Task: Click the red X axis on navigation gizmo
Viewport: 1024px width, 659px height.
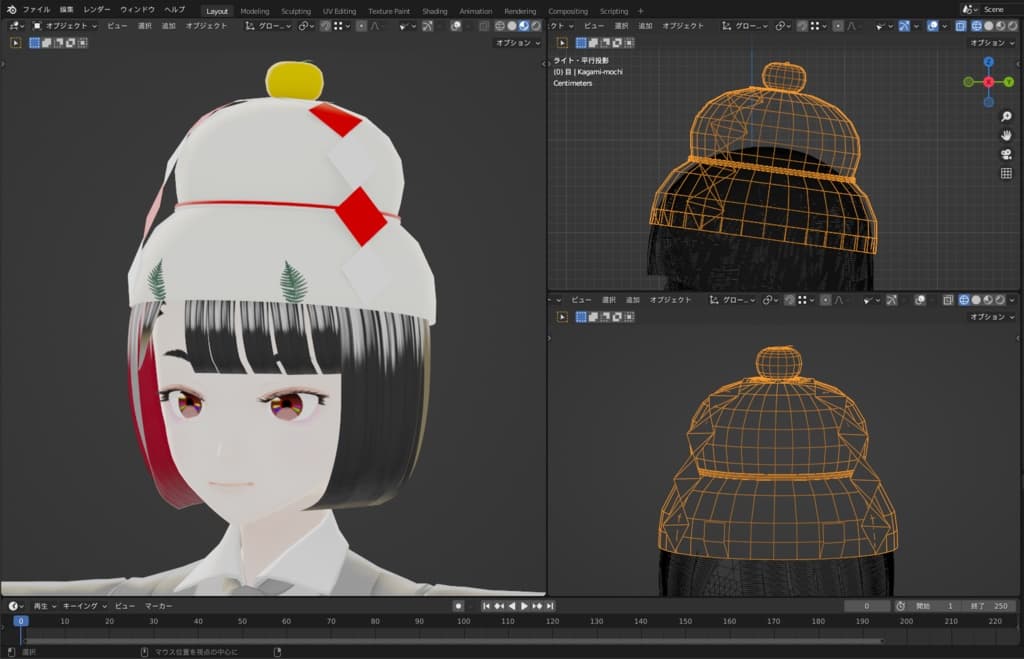Action: (x=989, y=81)
